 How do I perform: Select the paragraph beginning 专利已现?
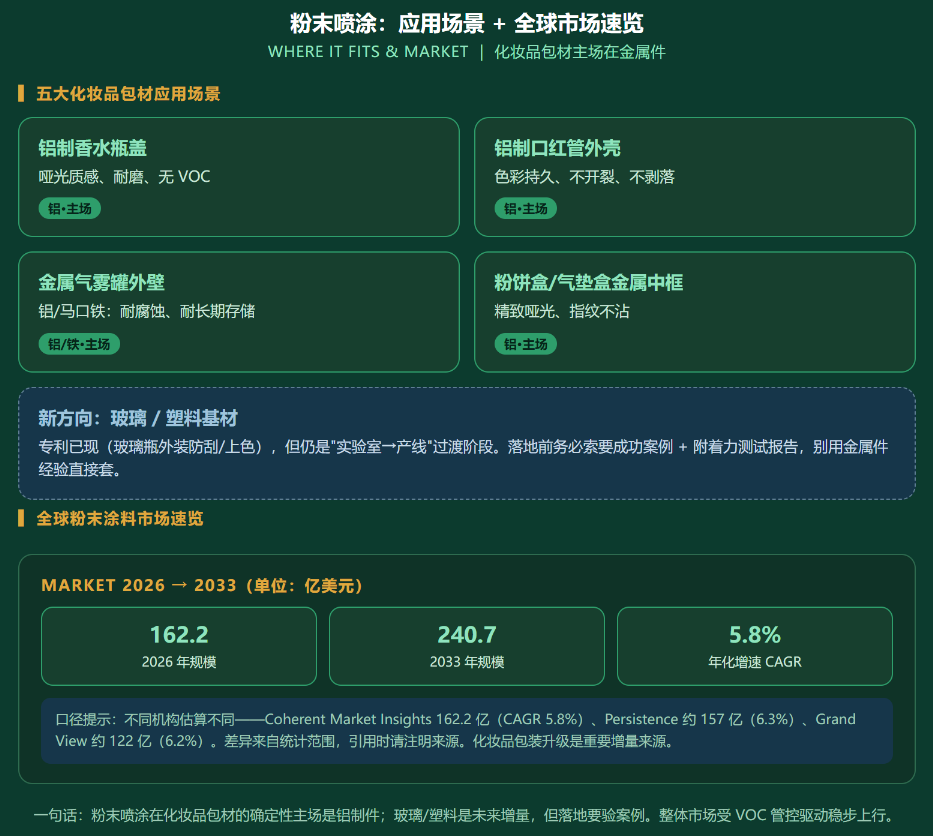coord(464,458)
